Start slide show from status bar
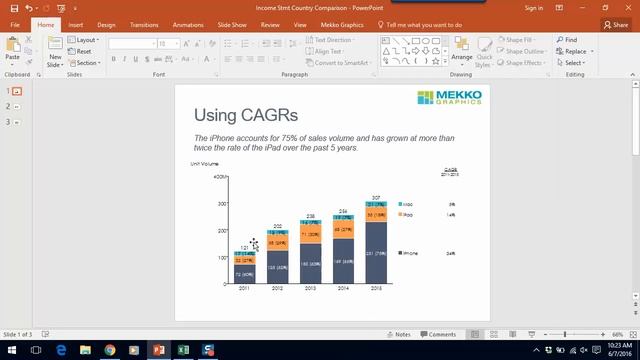Image resolution: width=640 pixels, height=360 pixels. click(x=531, y=334)
